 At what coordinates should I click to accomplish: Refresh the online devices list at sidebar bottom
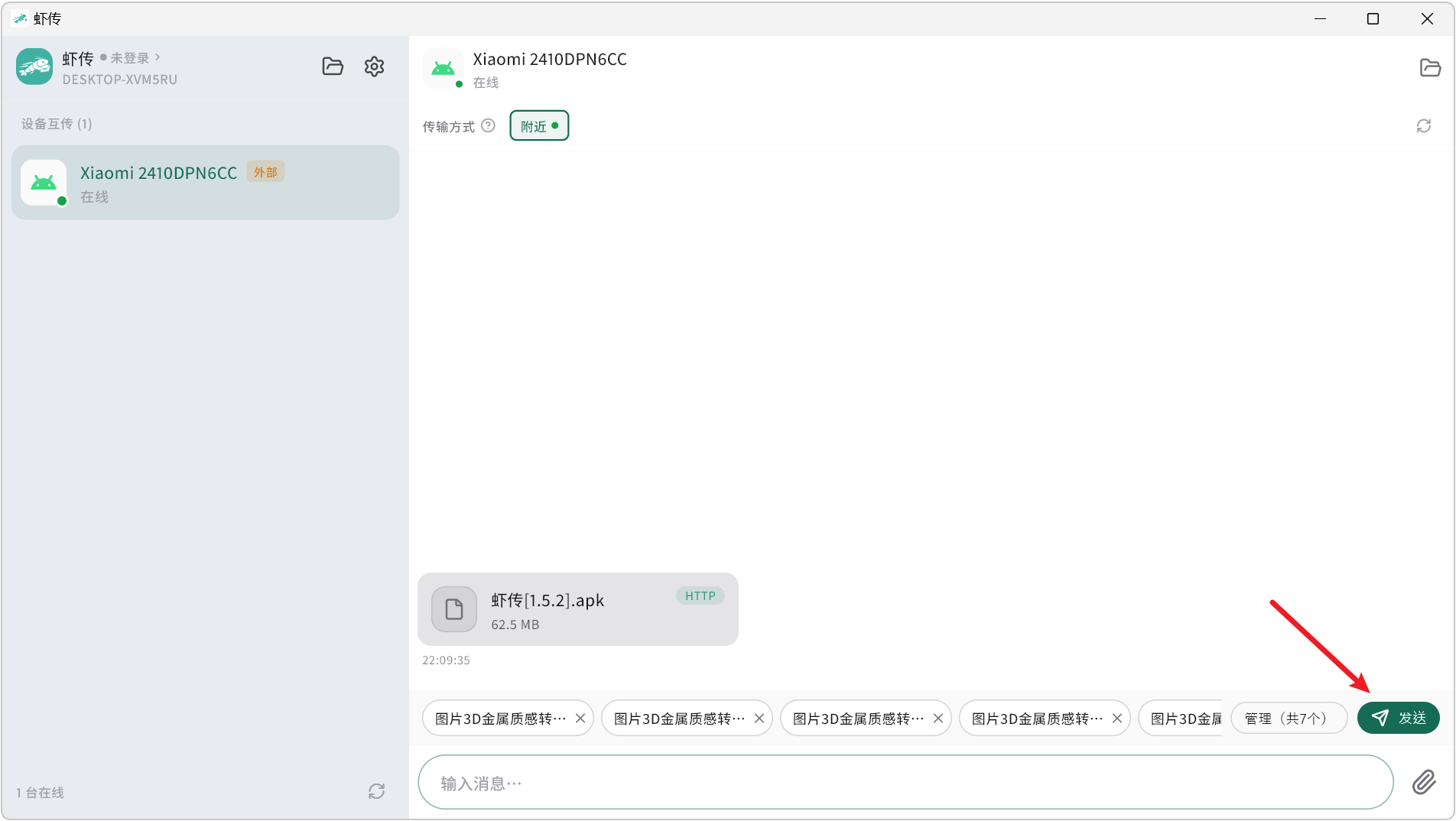tap(376, 791)
